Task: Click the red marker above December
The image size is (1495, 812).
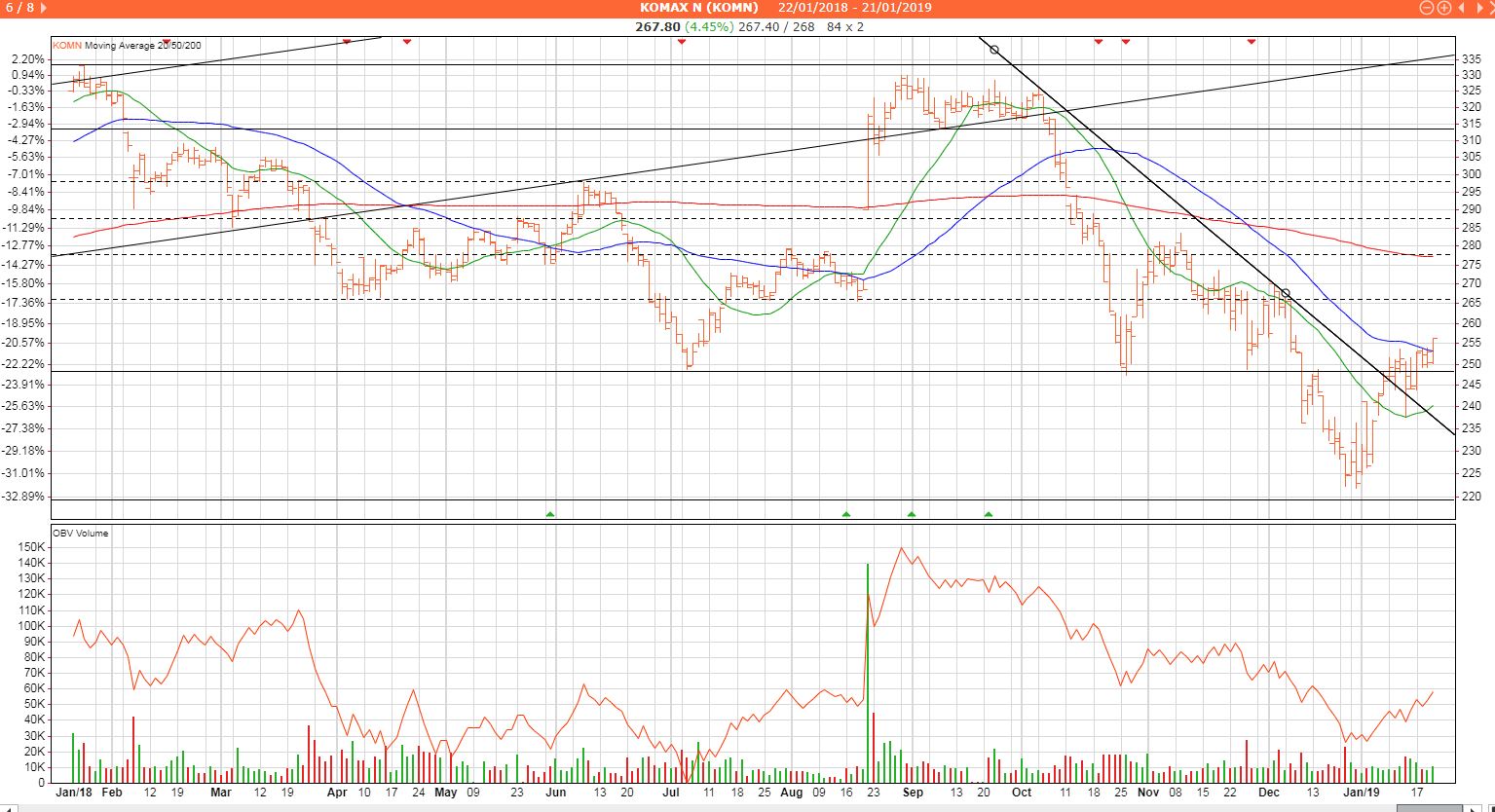Action: coord(1252,42)
